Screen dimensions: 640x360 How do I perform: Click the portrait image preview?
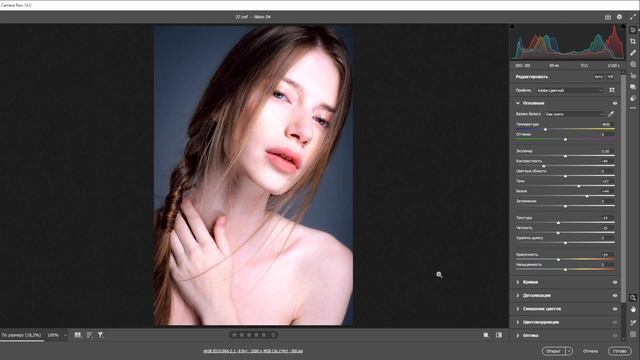pos(253,176)
